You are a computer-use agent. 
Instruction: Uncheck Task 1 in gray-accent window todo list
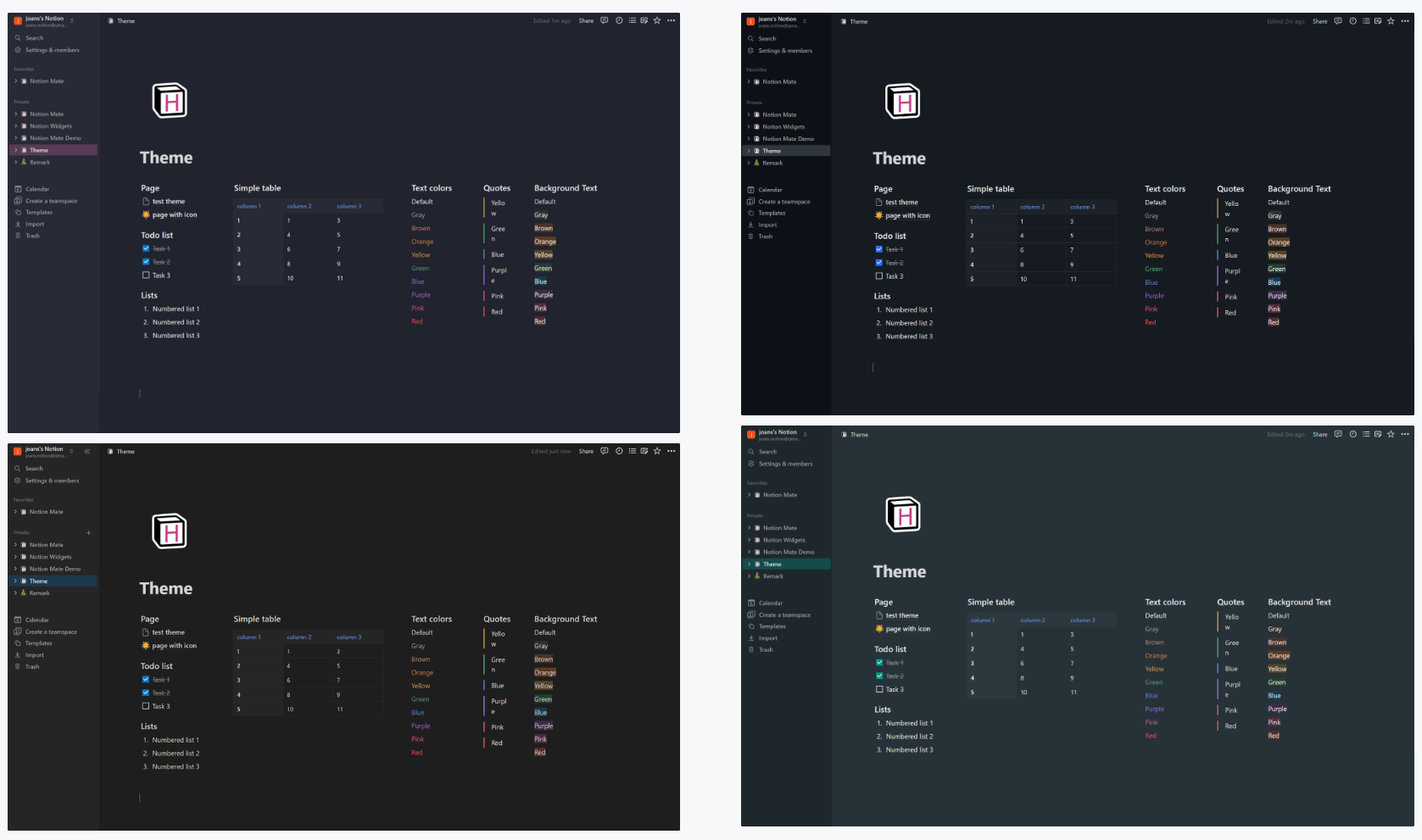[879, 249]
